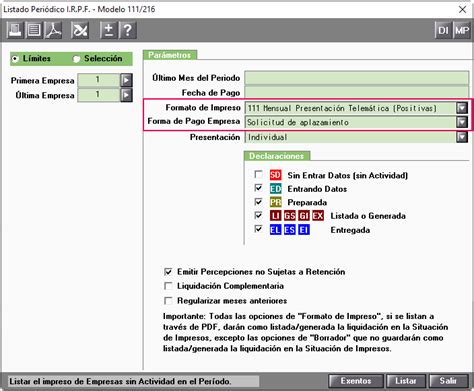Click the Exentos button
The width and height of the screenshot is (474, 391).
click(x=356, y=381)
